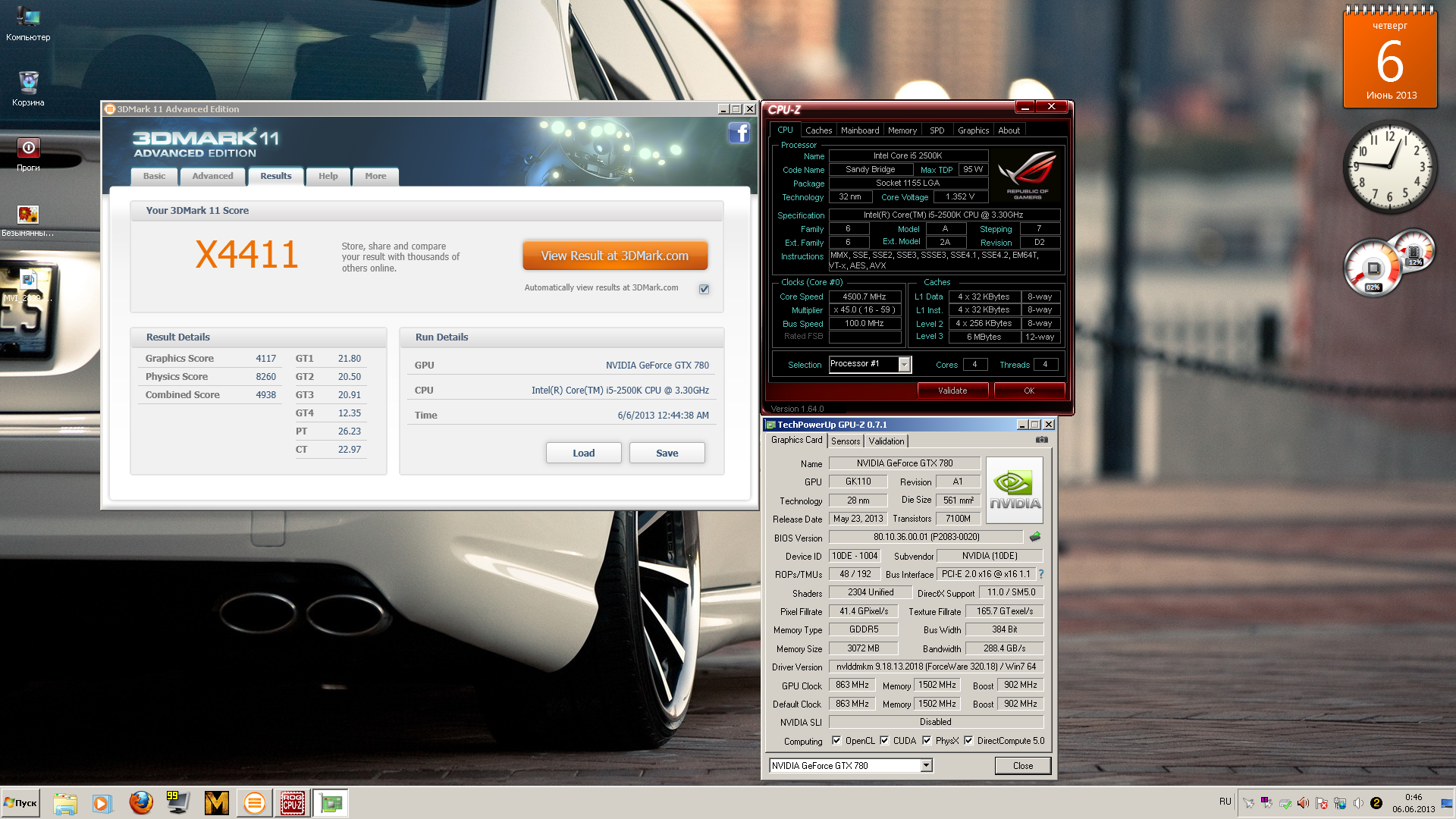1456x819 pixels.
Task: Toggle the PhysX computing checkbox
Action: (927, 741)
